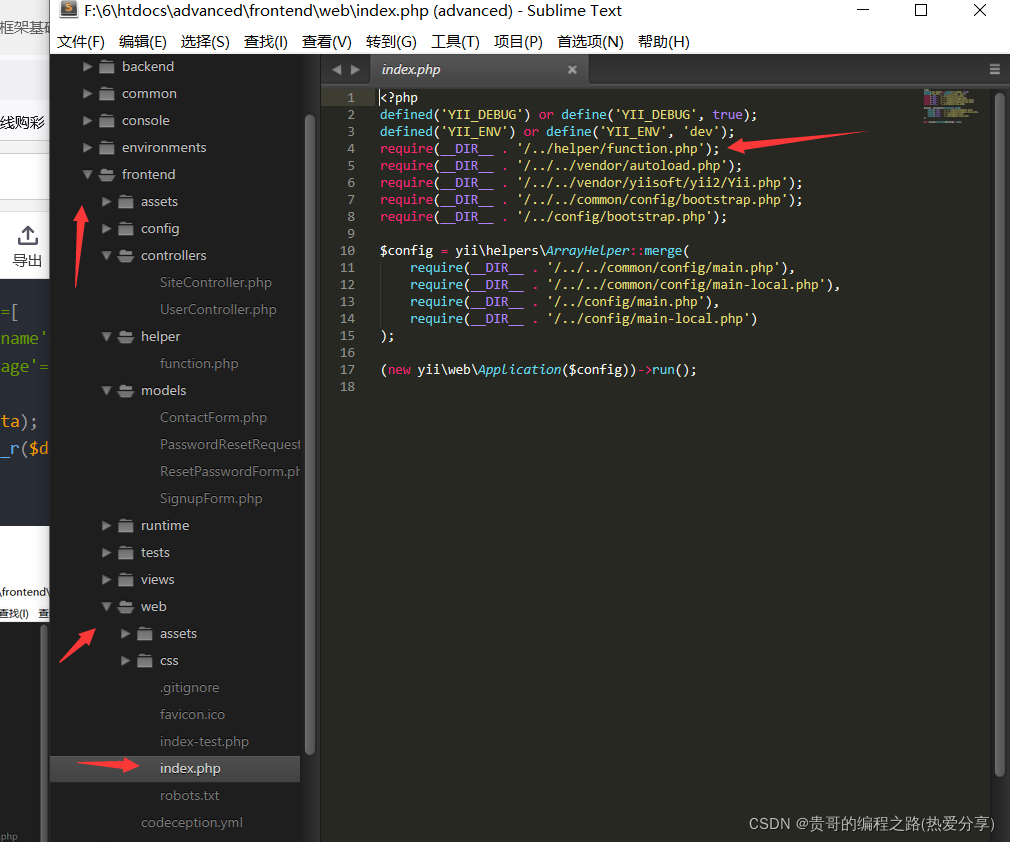This screenshot has height=842, width=1010.
Task: Expand the css folder arrow
Action: tap(126, 660)
